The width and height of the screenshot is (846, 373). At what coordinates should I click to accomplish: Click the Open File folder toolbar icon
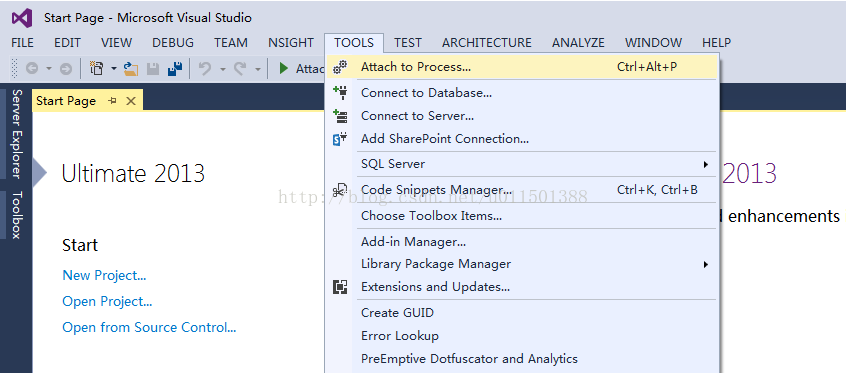coord(131,69)
